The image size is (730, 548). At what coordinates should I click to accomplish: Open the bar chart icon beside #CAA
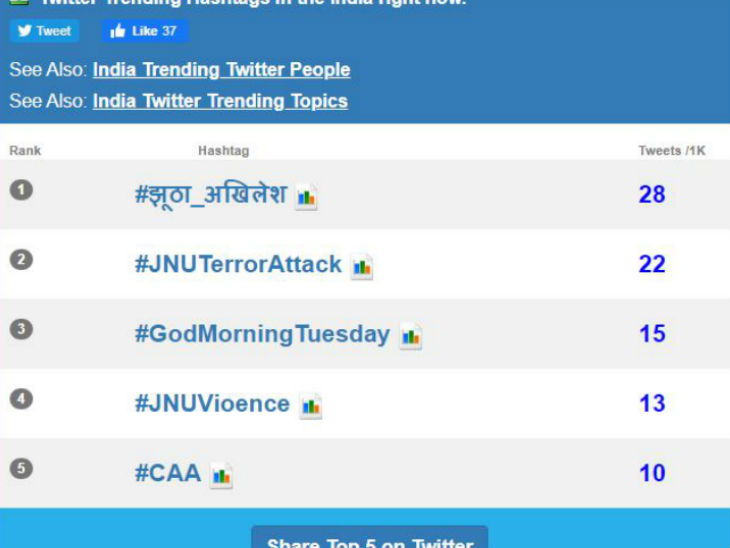click(222, 476)
